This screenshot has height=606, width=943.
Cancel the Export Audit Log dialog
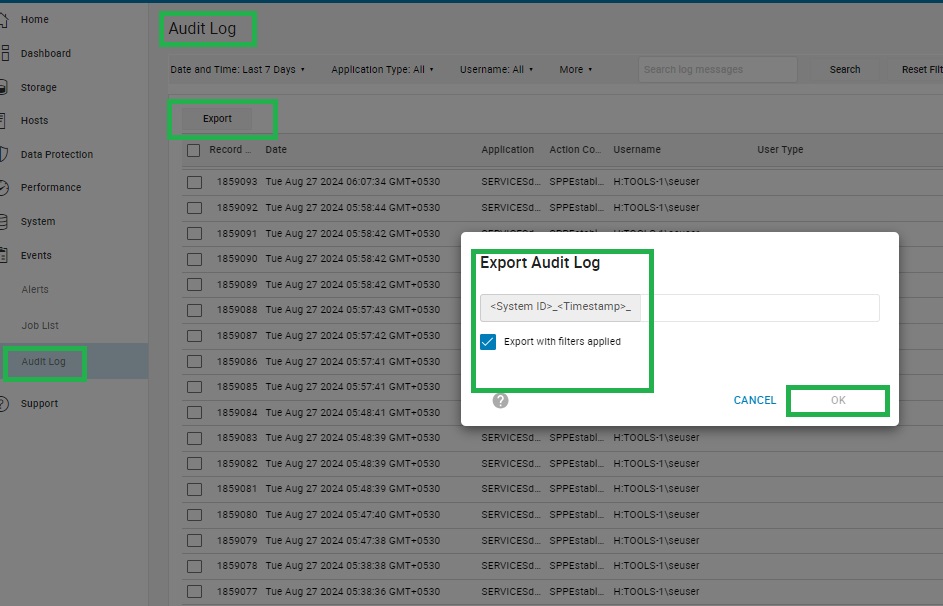[x=754, y=400]
